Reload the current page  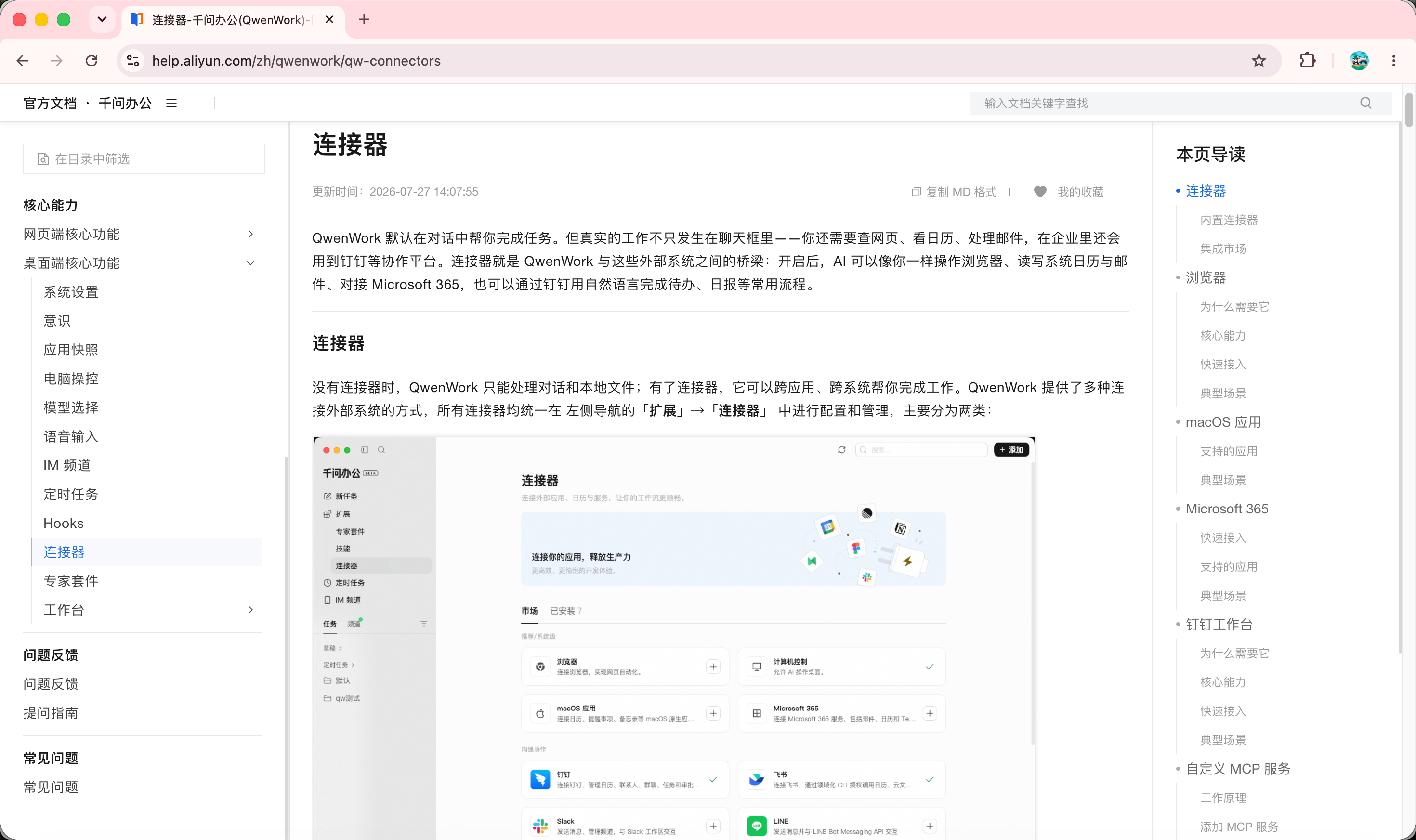(92, 61)
